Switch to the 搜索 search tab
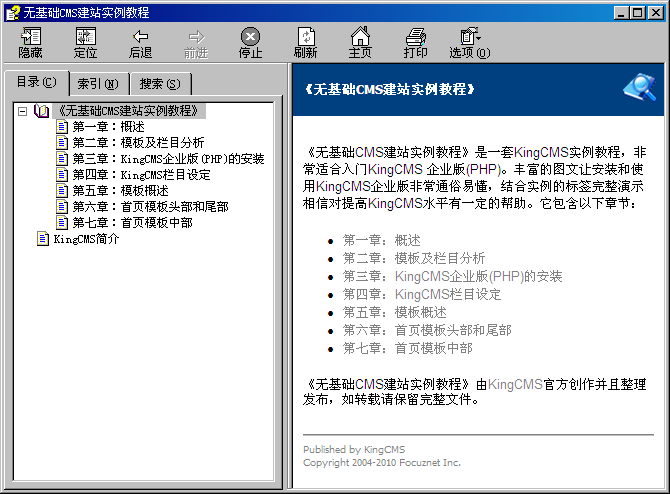 [x=160, y=84]
